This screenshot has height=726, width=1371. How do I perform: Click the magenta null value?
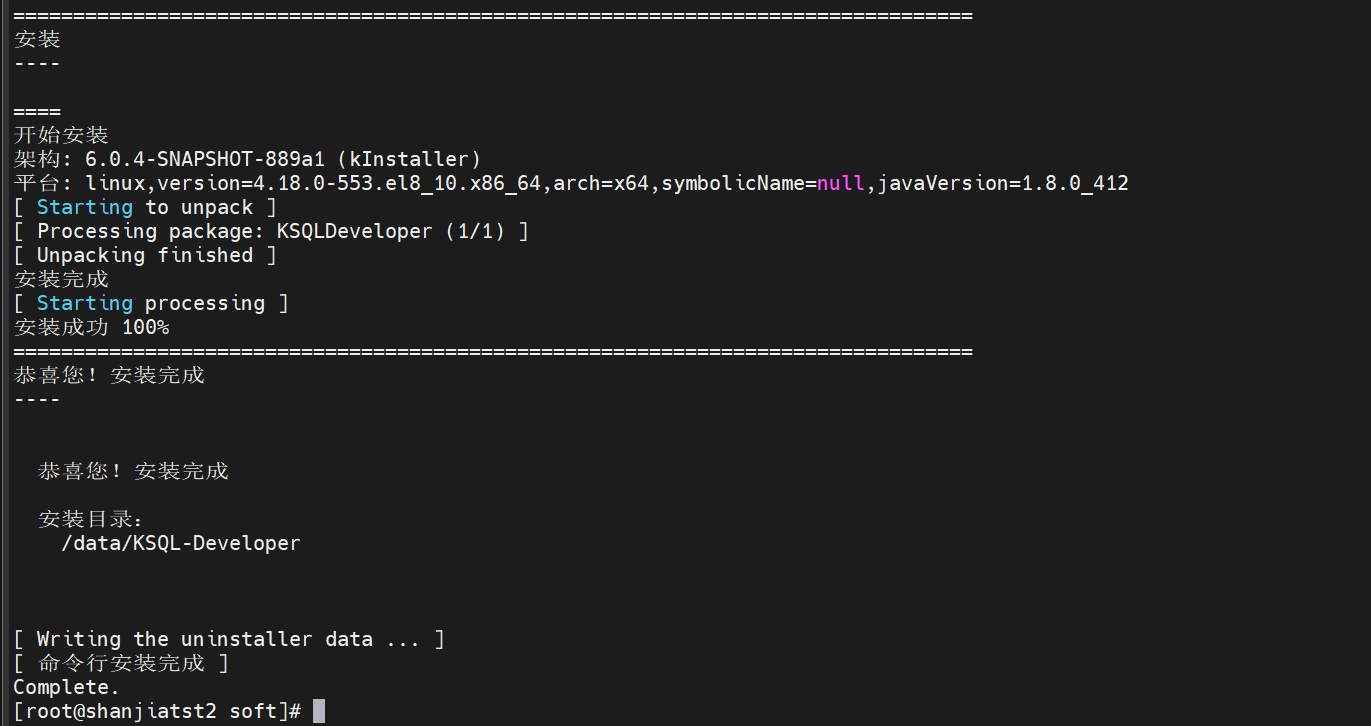coord(841,183)
